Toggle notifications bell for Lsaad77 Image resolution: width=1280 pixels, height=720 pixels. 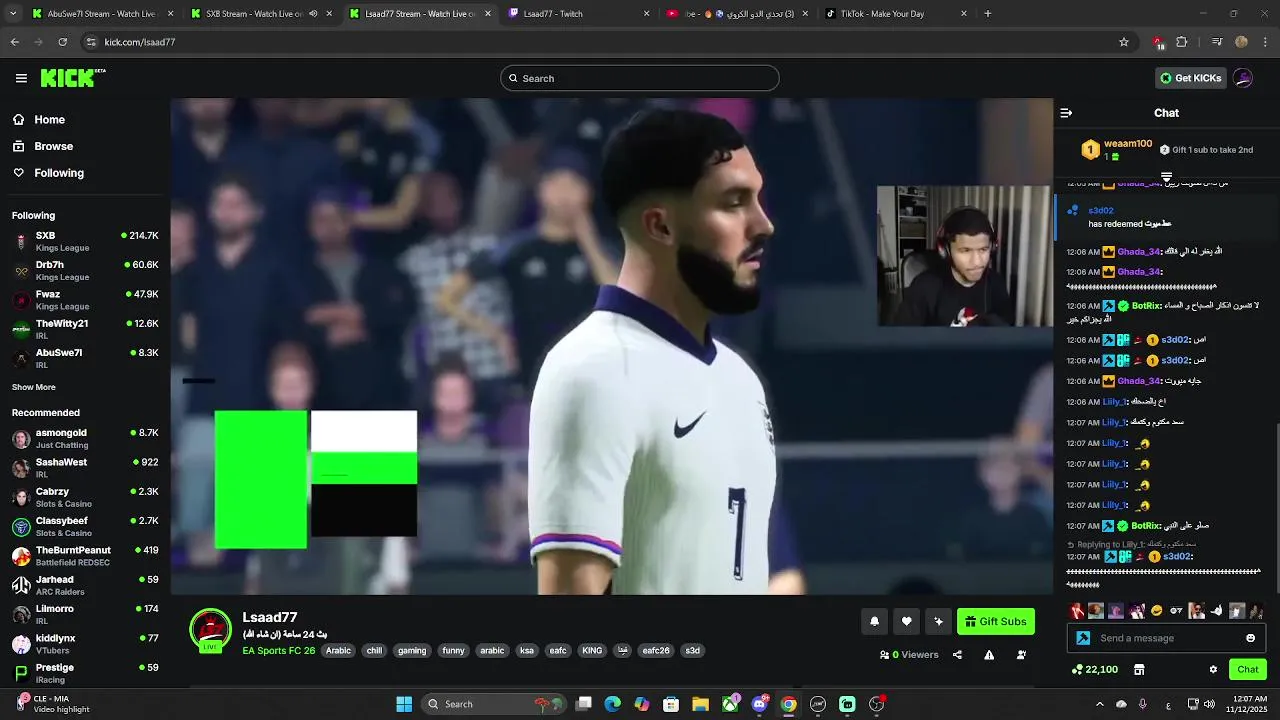(x=874, y=622)
